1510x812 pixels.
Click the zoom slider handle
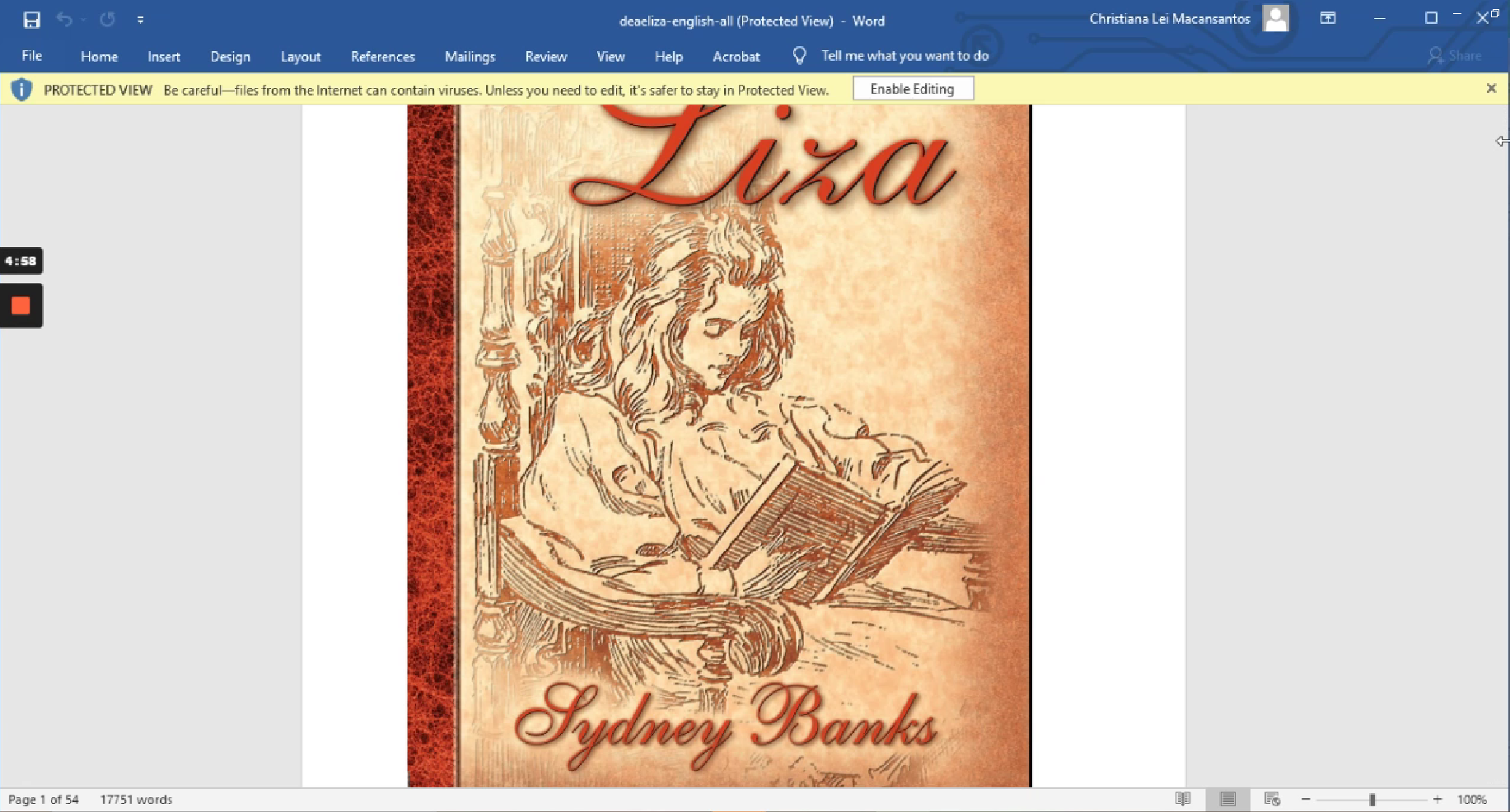click(1372, 799)
